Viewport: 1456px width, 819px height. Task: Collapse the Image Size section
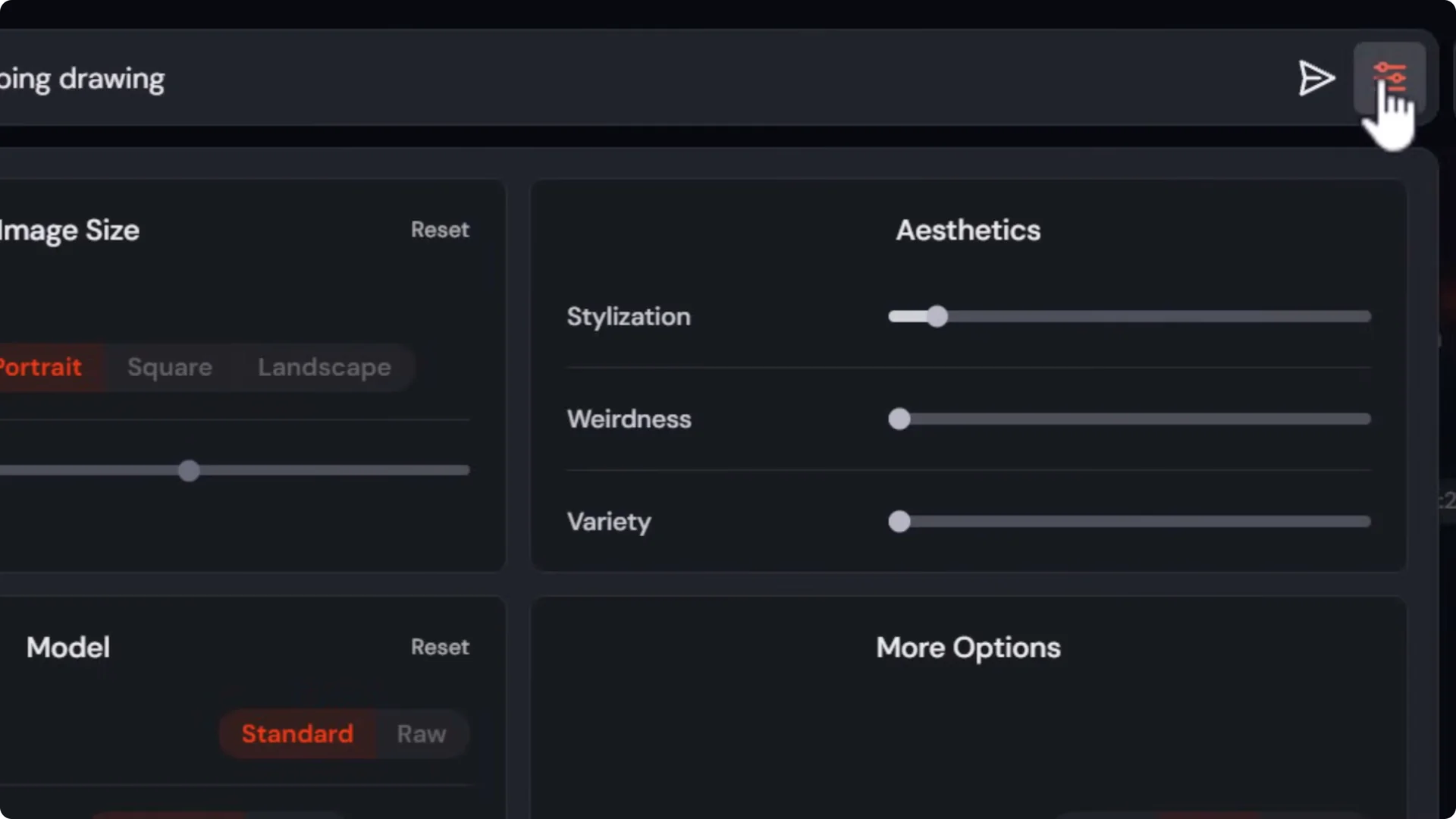coord(71,230)
